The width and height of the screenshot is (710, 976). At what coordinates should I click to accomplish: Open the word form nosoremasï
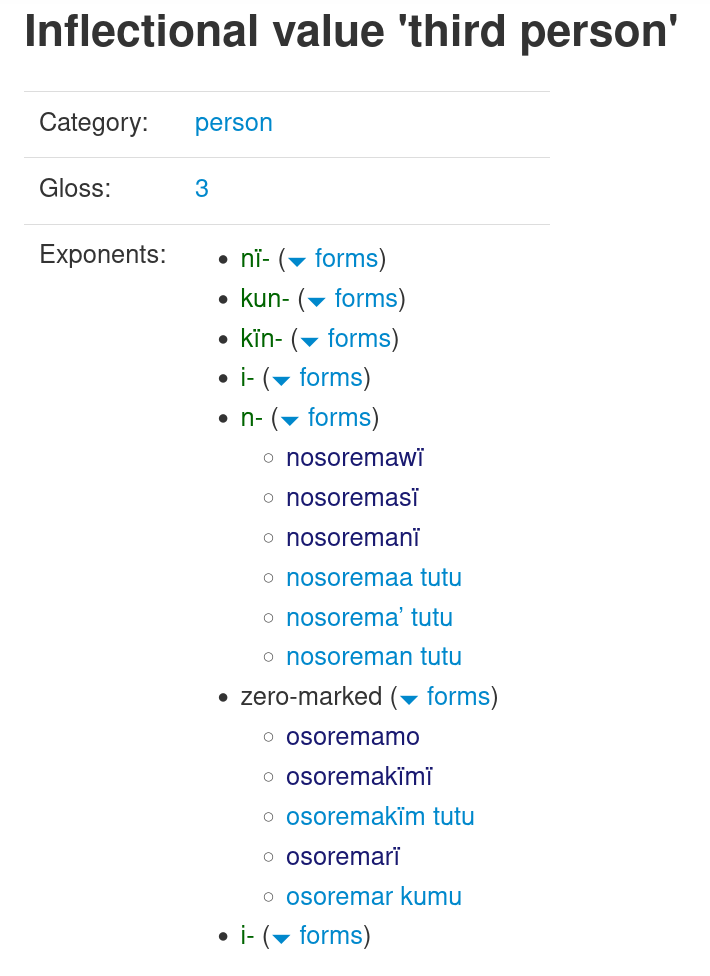point(352,498)
